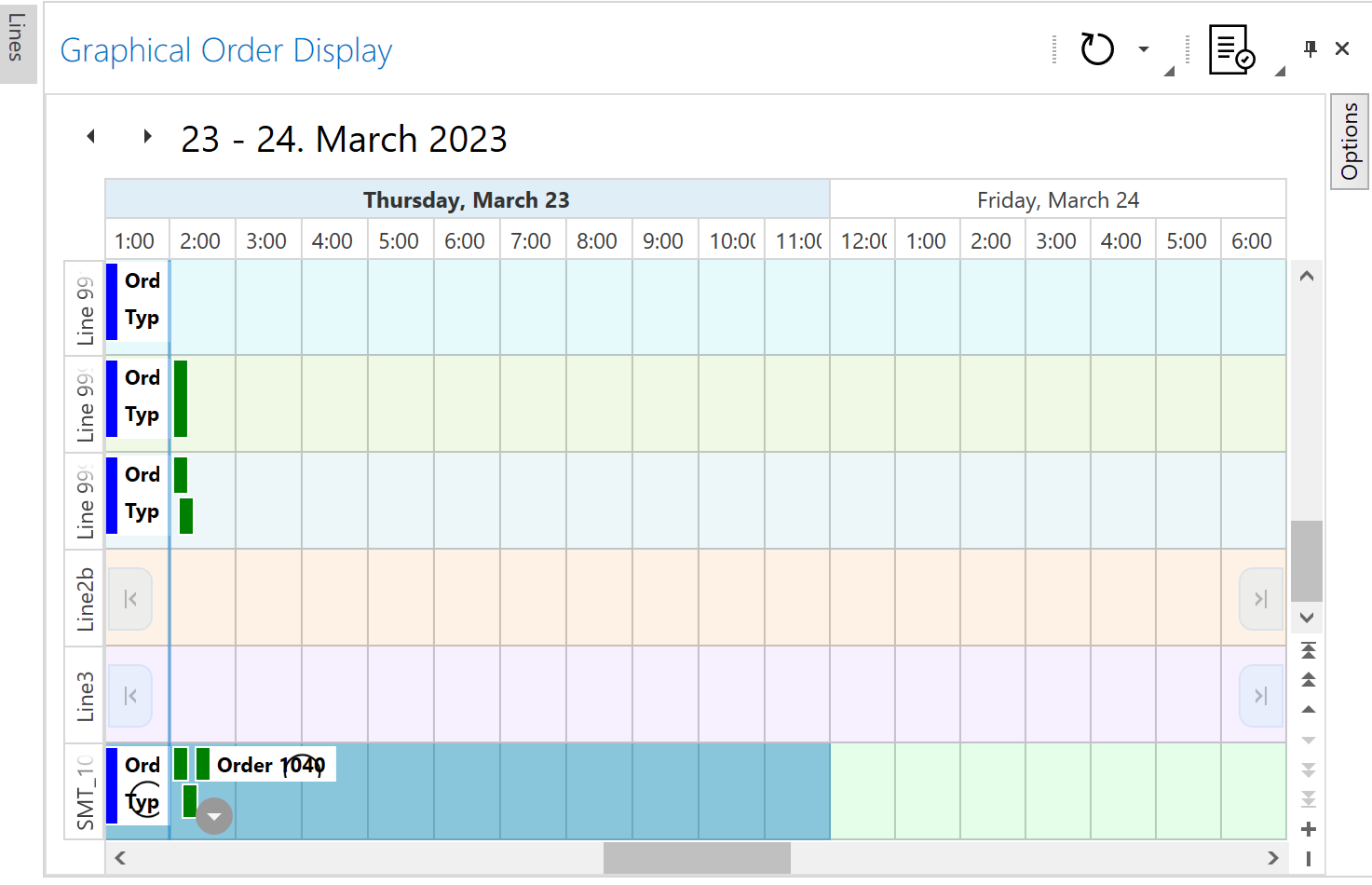Screen dimensions: 1372x885
Task: Click the scroll-to-top double-arrow icon
Action: (1308, 650)
